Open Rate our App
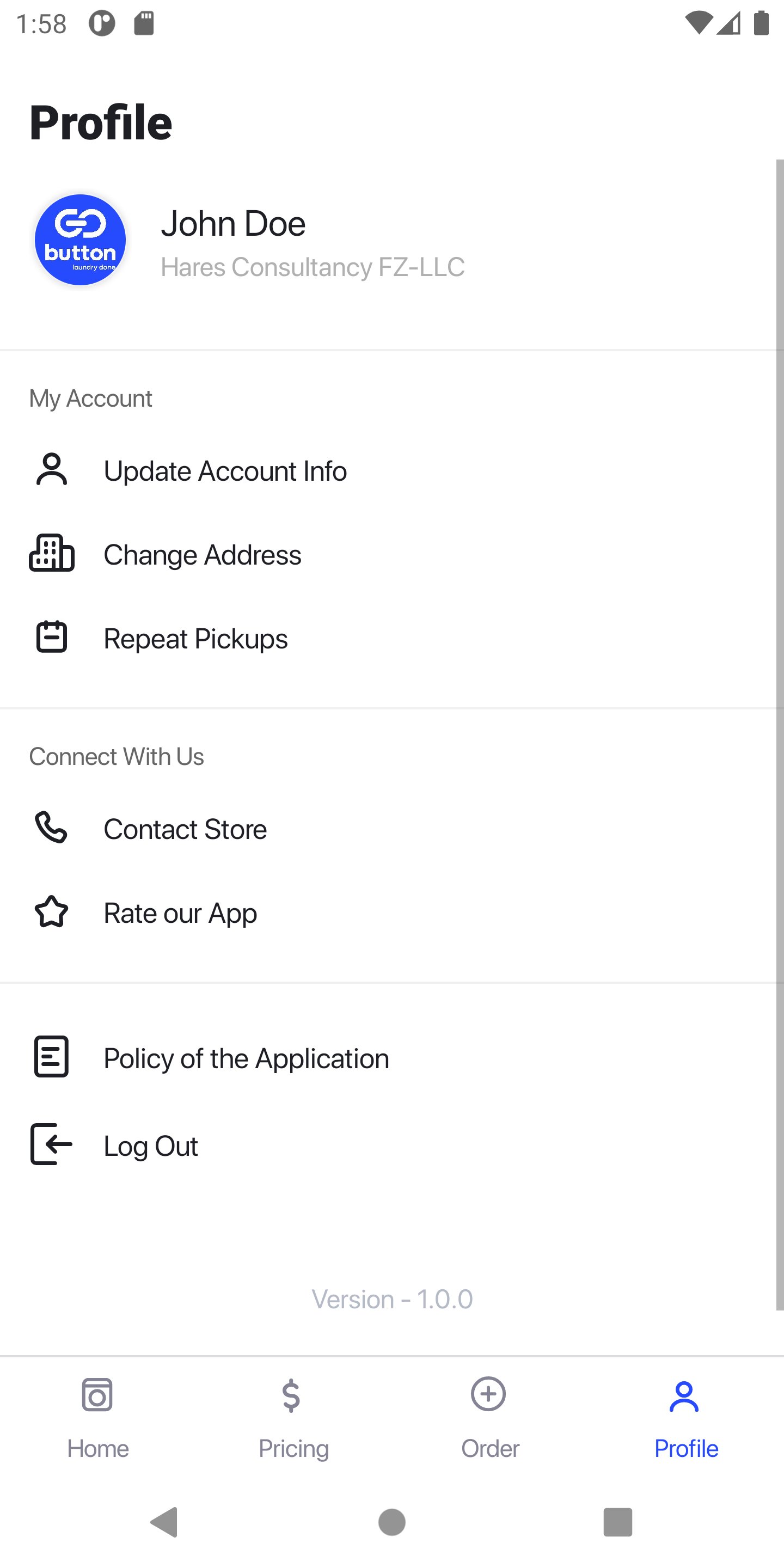 pyautogui.click(x=180, y=914)
